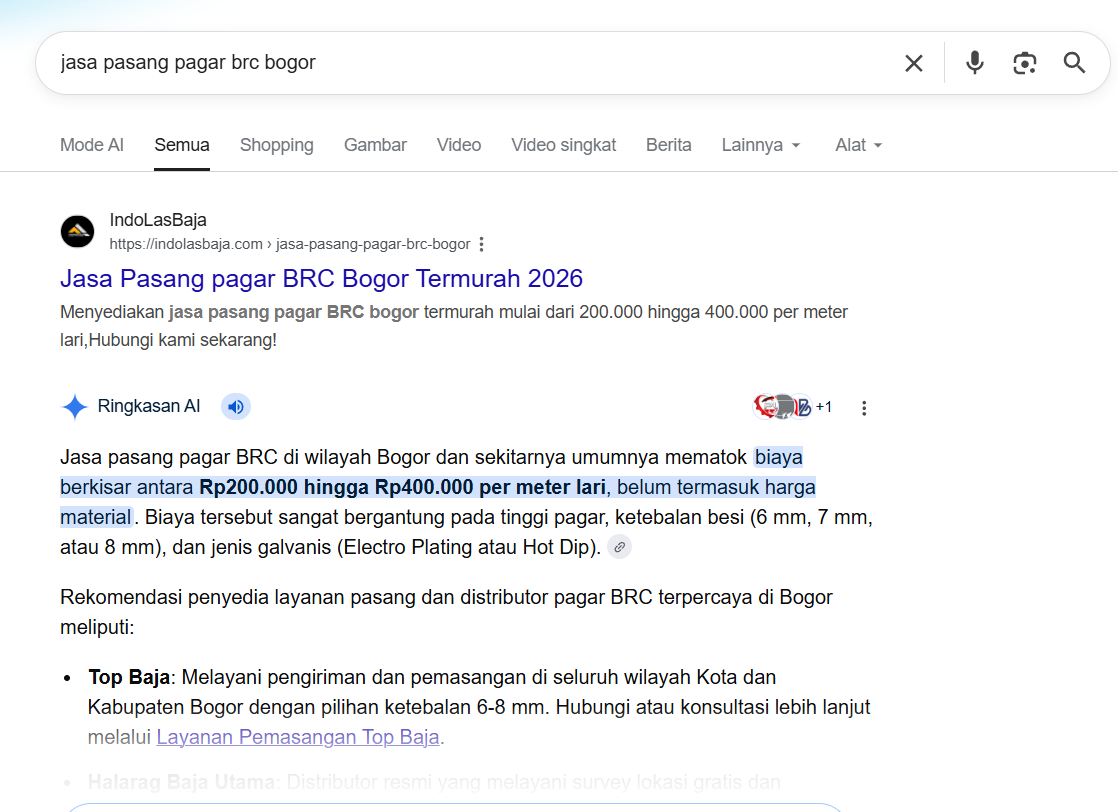Click the IndoLasBaja site favicon
This screenshot has width=1118, height=812.
pyautogui.click(x=77, y=232)
